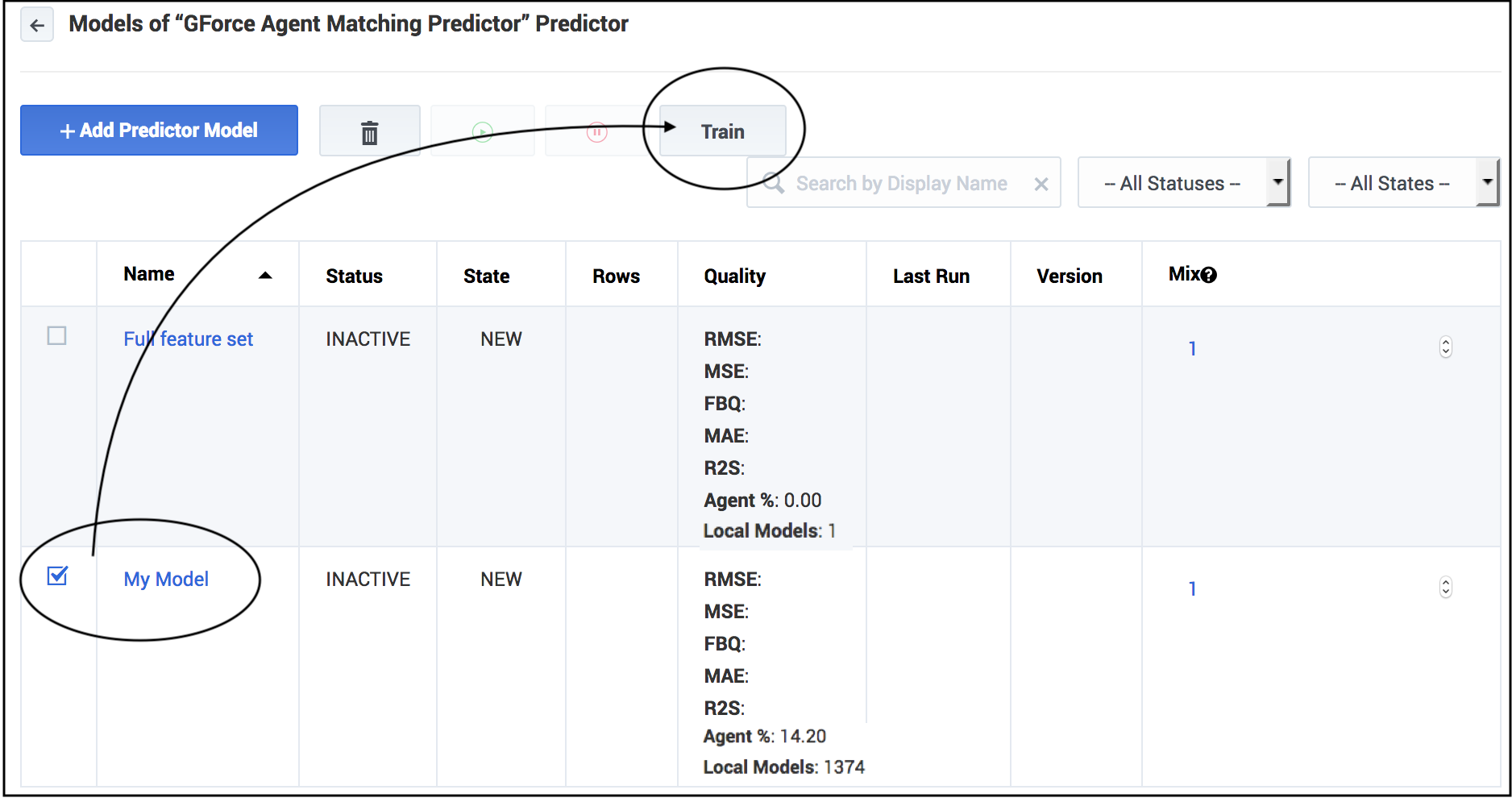Click the Status column header

pyautogui.click(x=354, y=276)
